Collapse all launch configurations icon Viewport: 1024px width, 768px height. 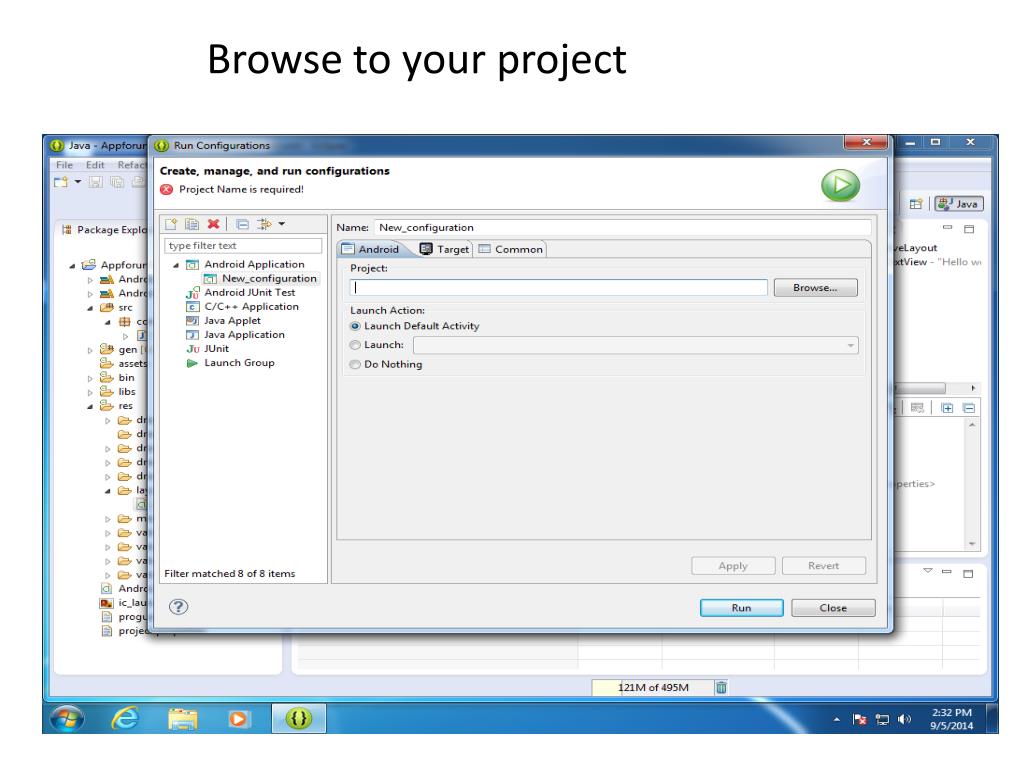coord(242,224)
